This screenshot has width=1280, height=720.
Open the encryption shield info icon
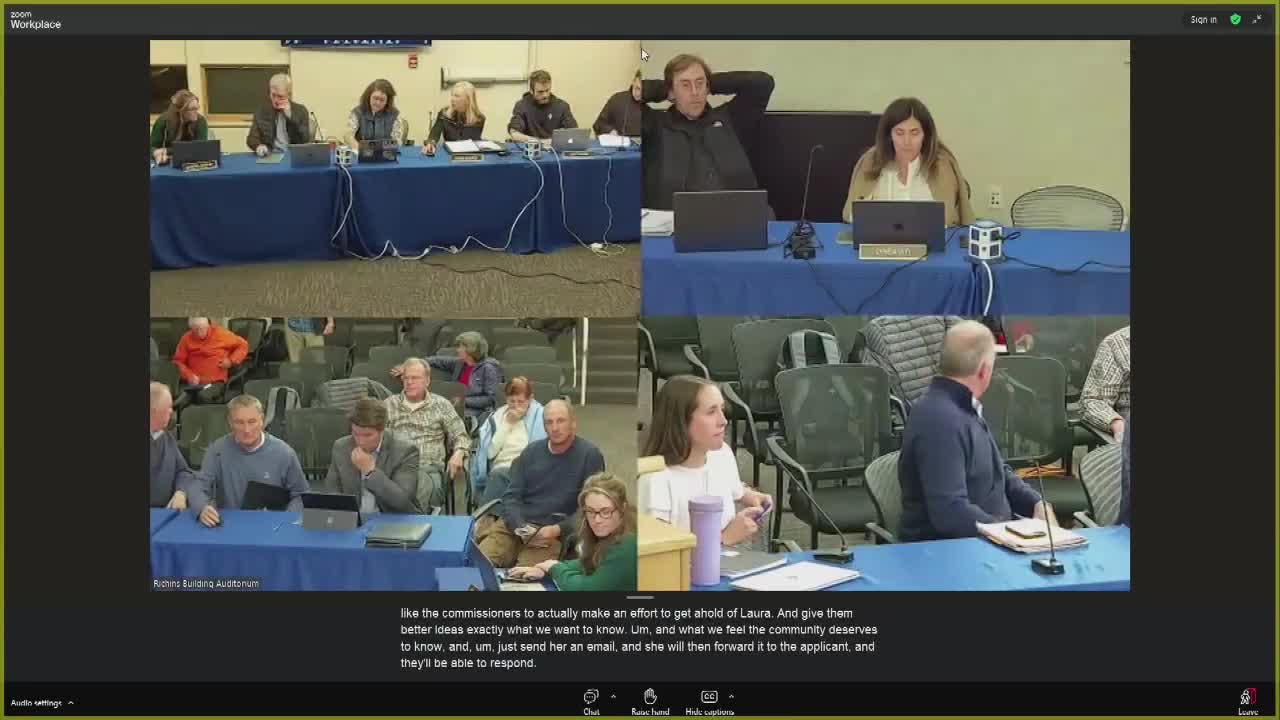(x=1236, y=19)
